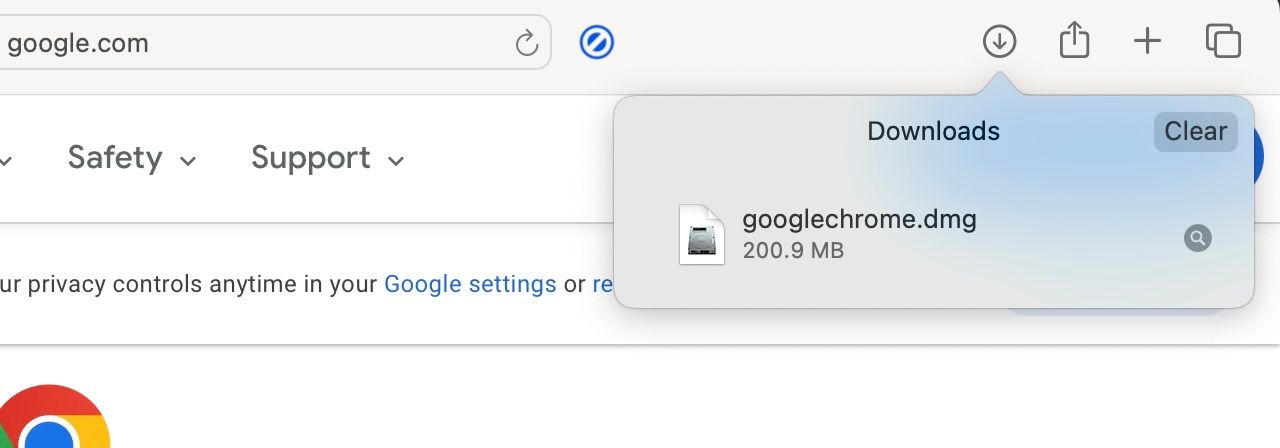Click the Downloads popover title

click(933, 131)
